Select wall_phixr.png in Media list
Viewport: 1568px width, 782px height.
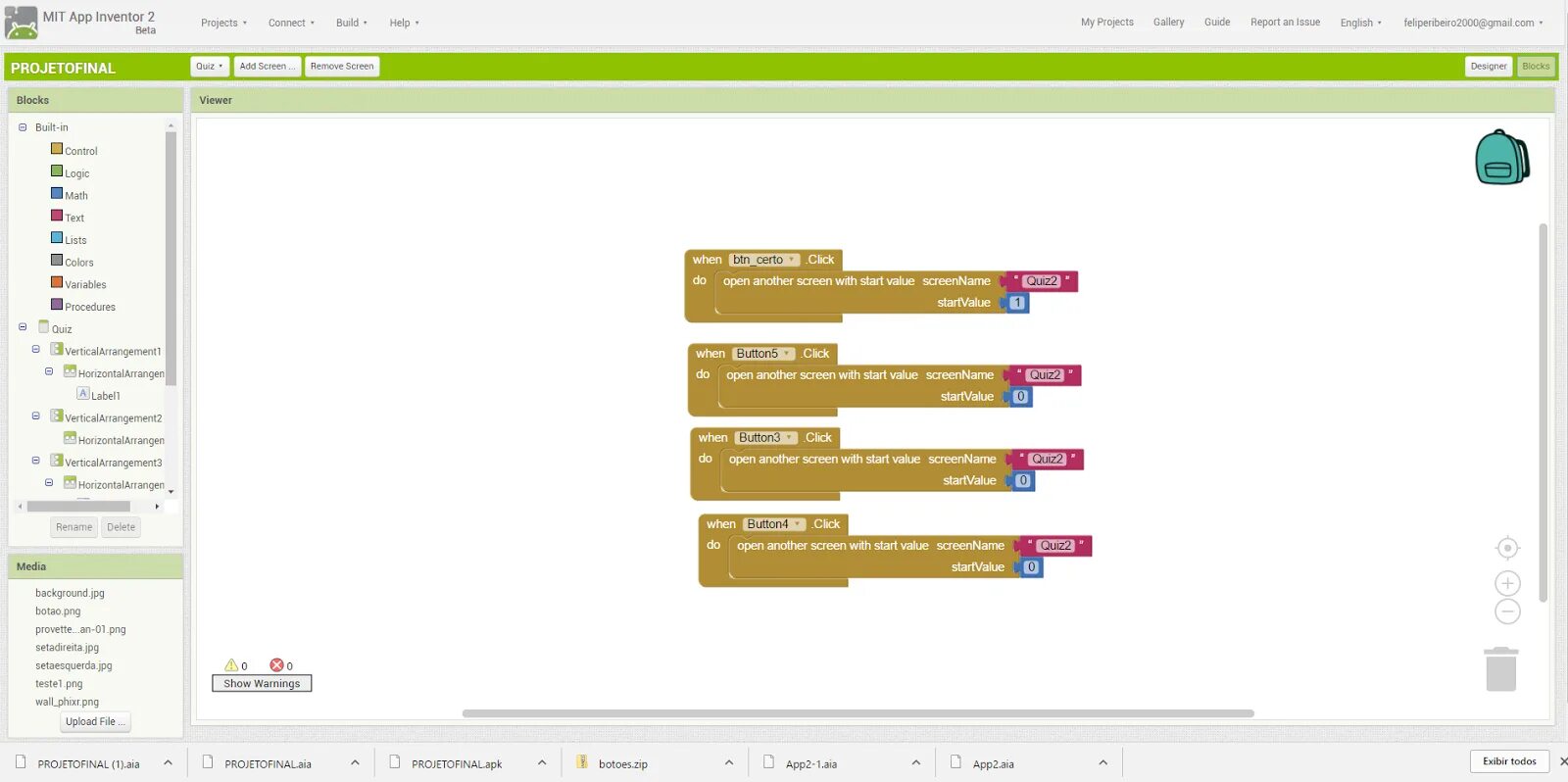pyautogui.click(x=67, y=702)
